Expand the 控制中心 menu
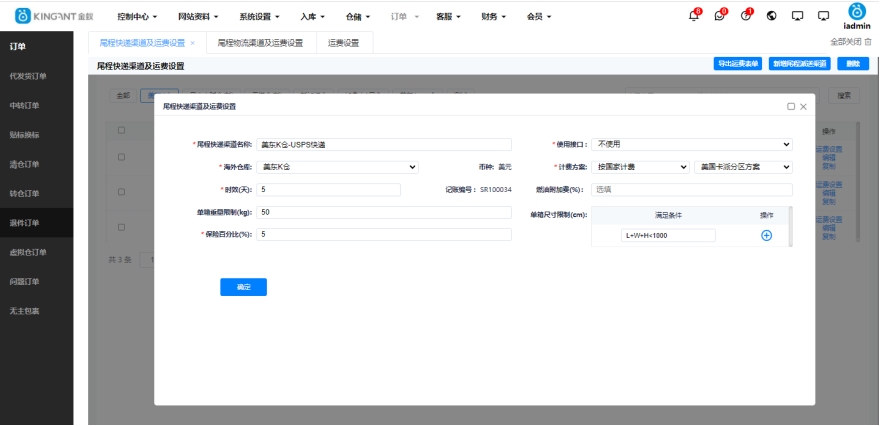880x426 pixels. [137, 17]
